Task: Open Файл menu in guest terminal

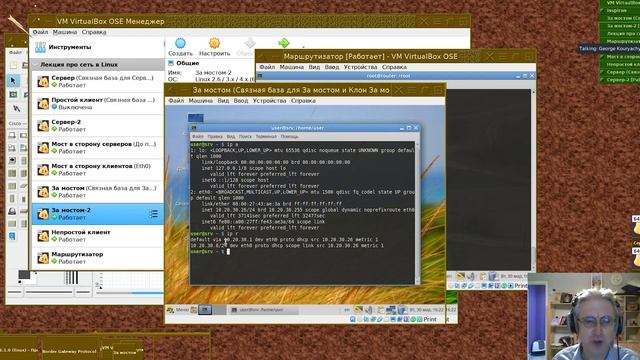Action: point(198,136)
